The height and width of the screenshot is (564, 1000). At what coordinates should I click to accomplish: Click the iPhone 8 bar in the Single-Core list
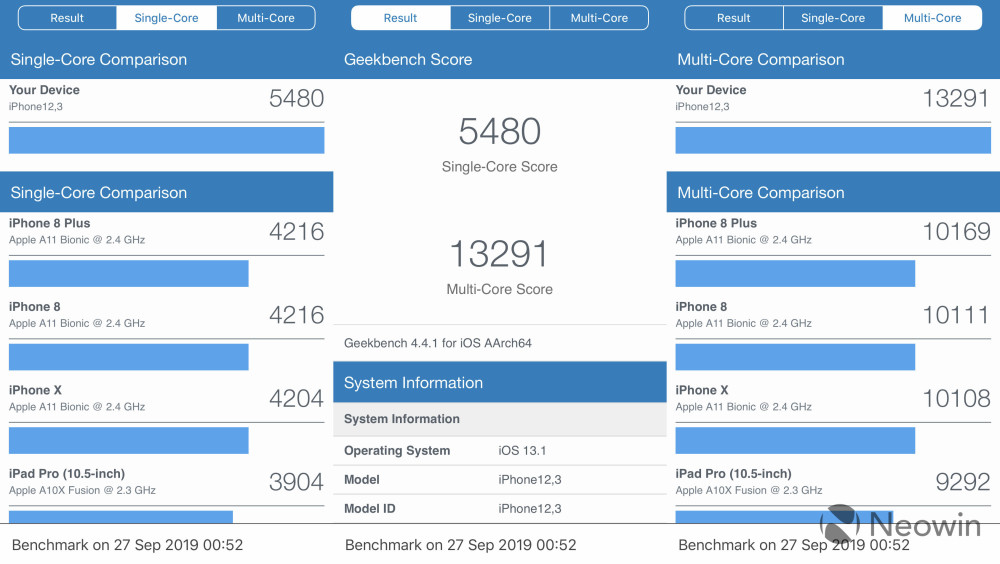click(129, 357)
